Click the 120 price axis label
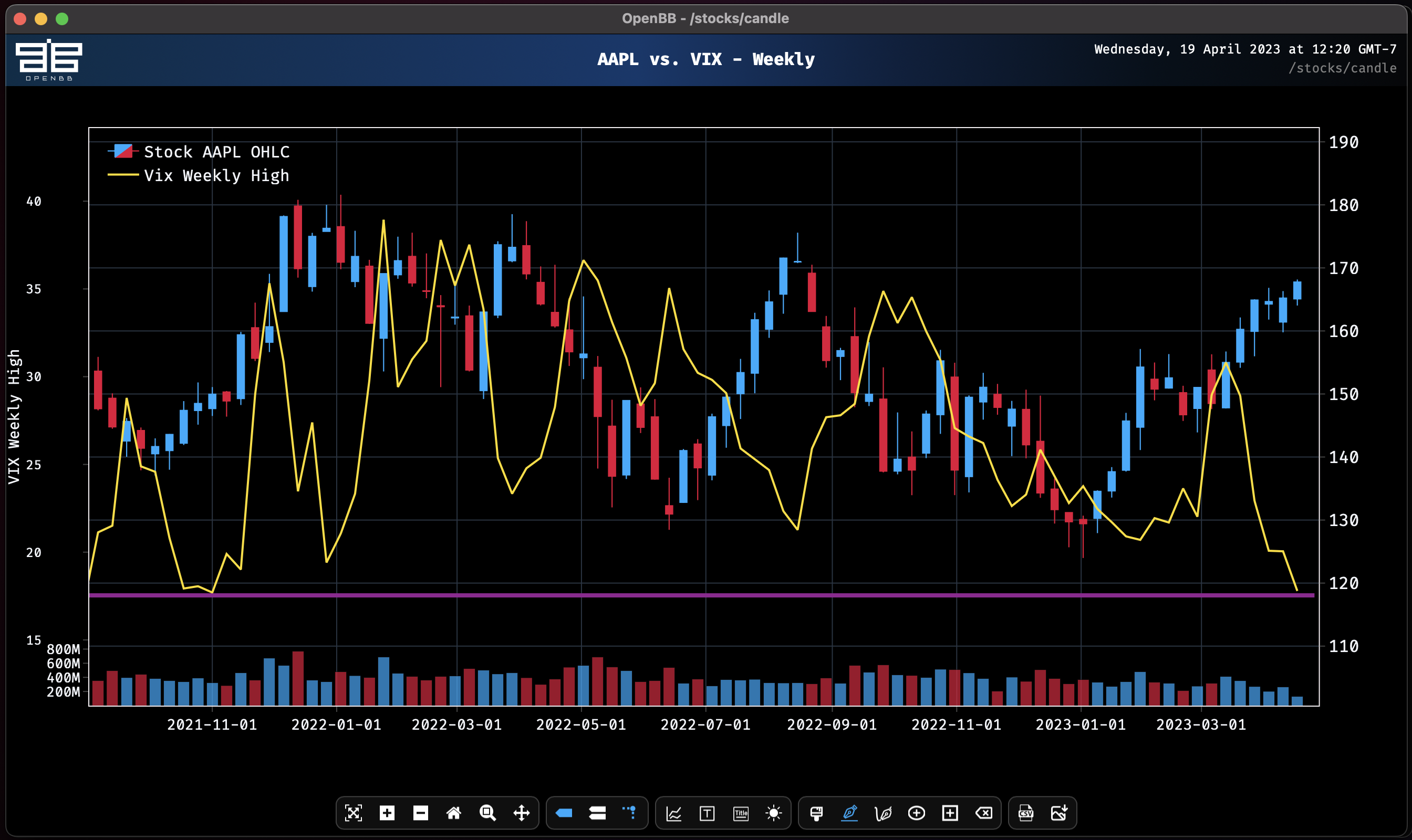Screen dimensions: 1412x840 click(1344, 584)
